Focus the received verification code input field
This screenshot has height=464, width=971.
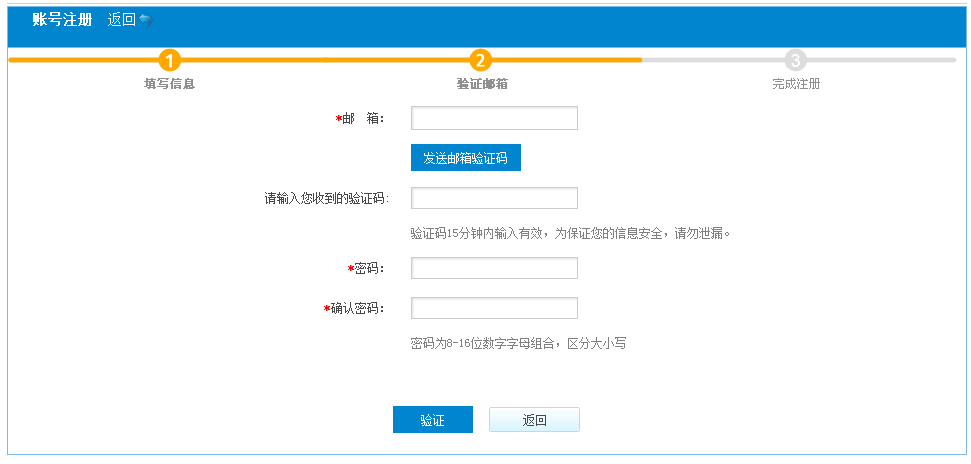click(x=494, y=198)
